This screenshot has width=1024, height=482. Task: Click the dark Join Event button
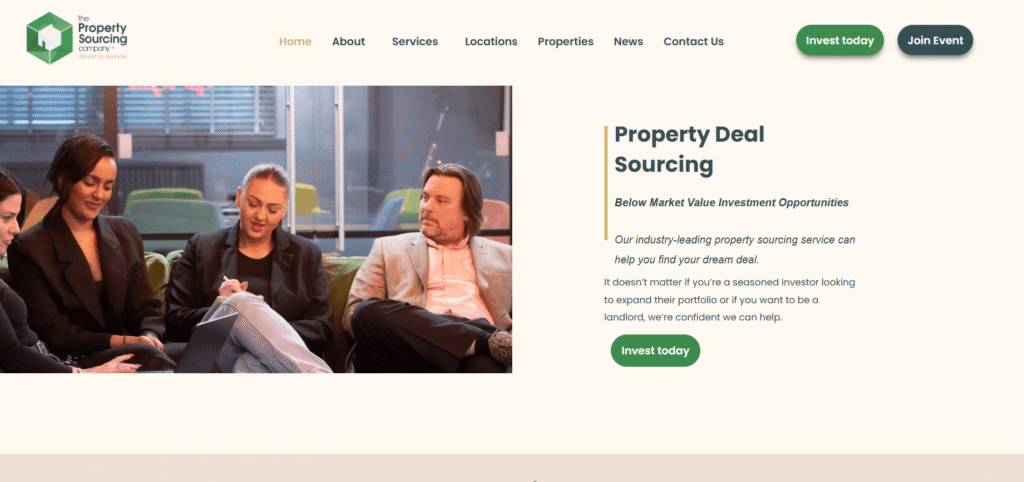click(935, 40)
